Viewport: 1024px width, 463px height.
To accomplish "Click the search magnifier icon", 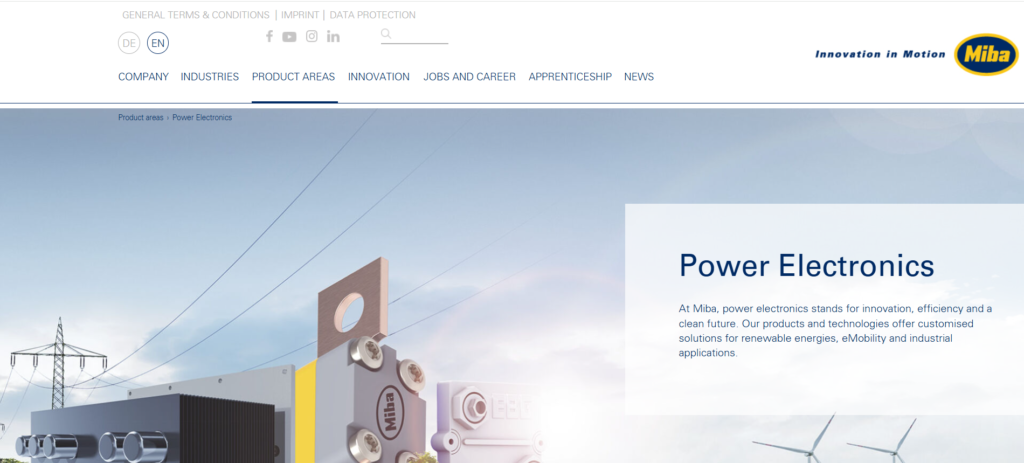I will (386, 35).
